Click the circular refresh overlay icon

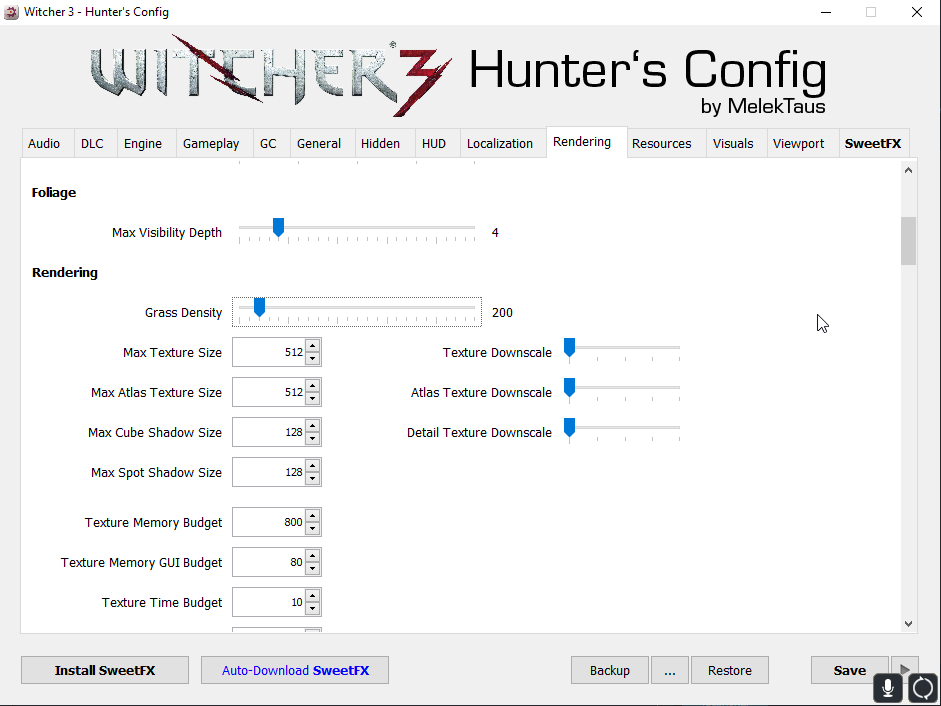[923, 688]
